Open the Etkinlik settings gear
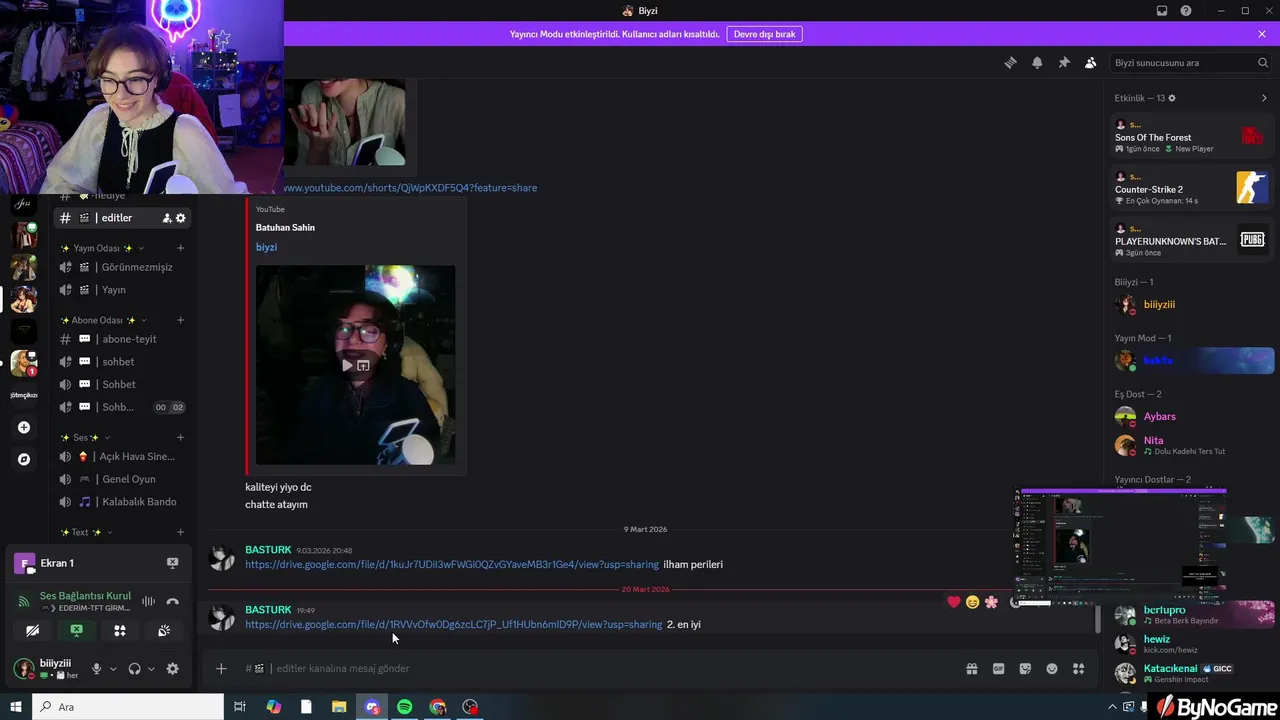Image resolution: width=1280 pixels, height=720 pixels. (1172, 98)
